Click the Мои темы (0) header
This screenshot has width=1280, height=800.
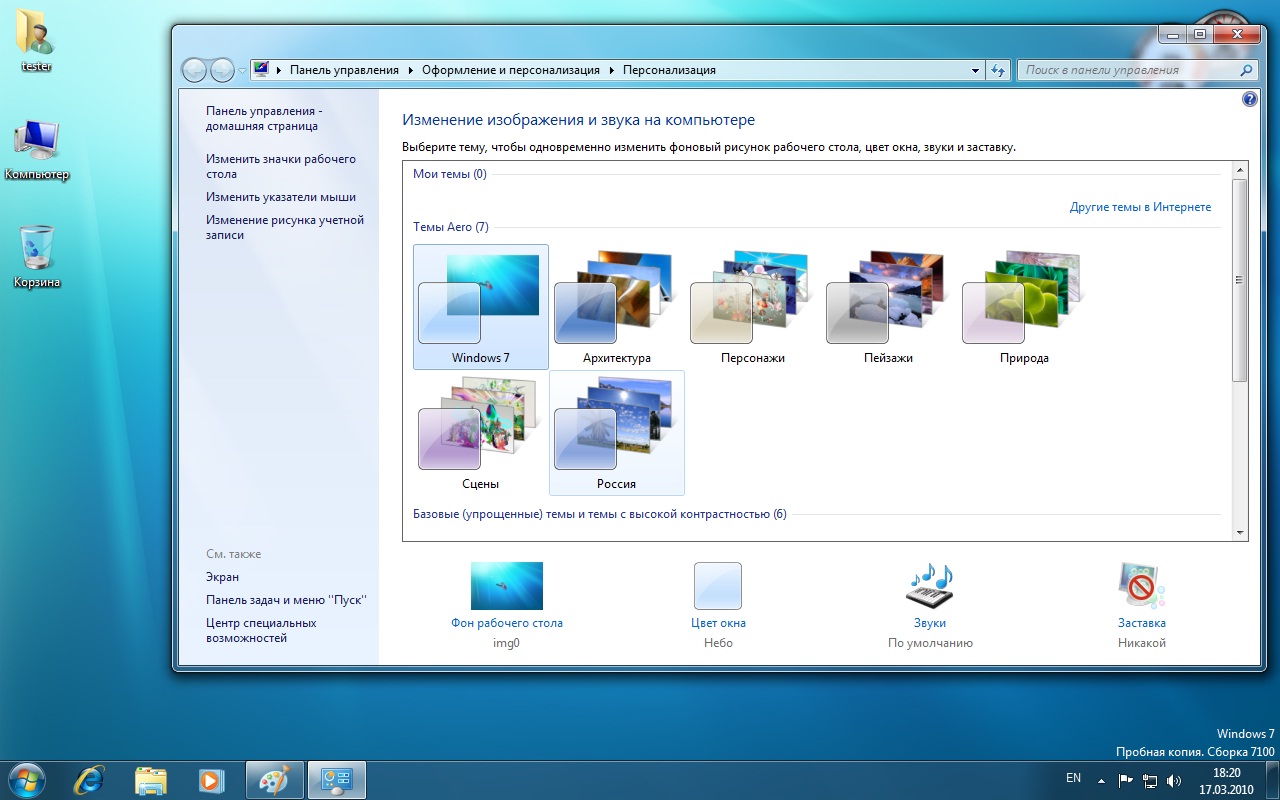point(450,174)
